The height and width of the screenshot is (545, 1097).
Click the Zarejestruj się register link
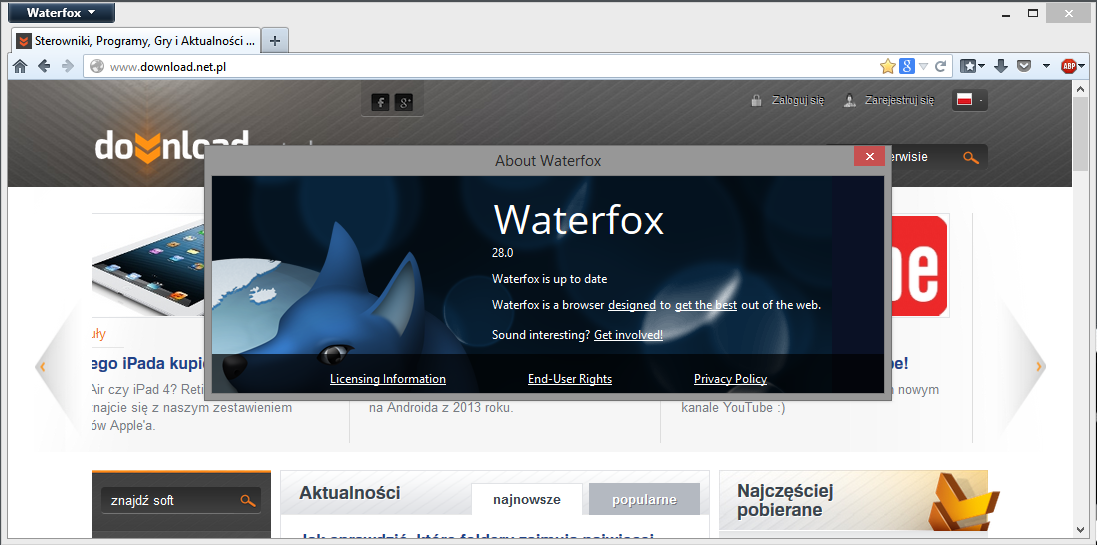tap(899, 100)
